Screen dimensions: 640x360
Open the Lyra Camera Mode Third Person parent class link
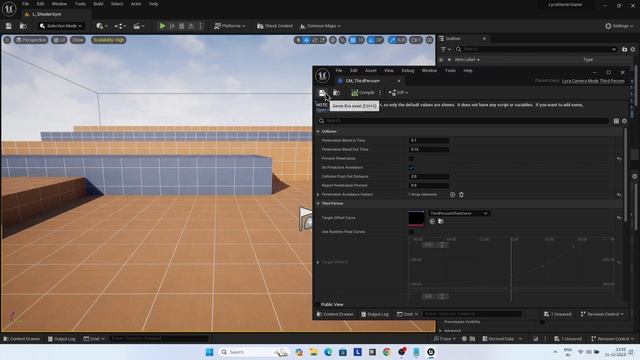(x=593, y=81)
